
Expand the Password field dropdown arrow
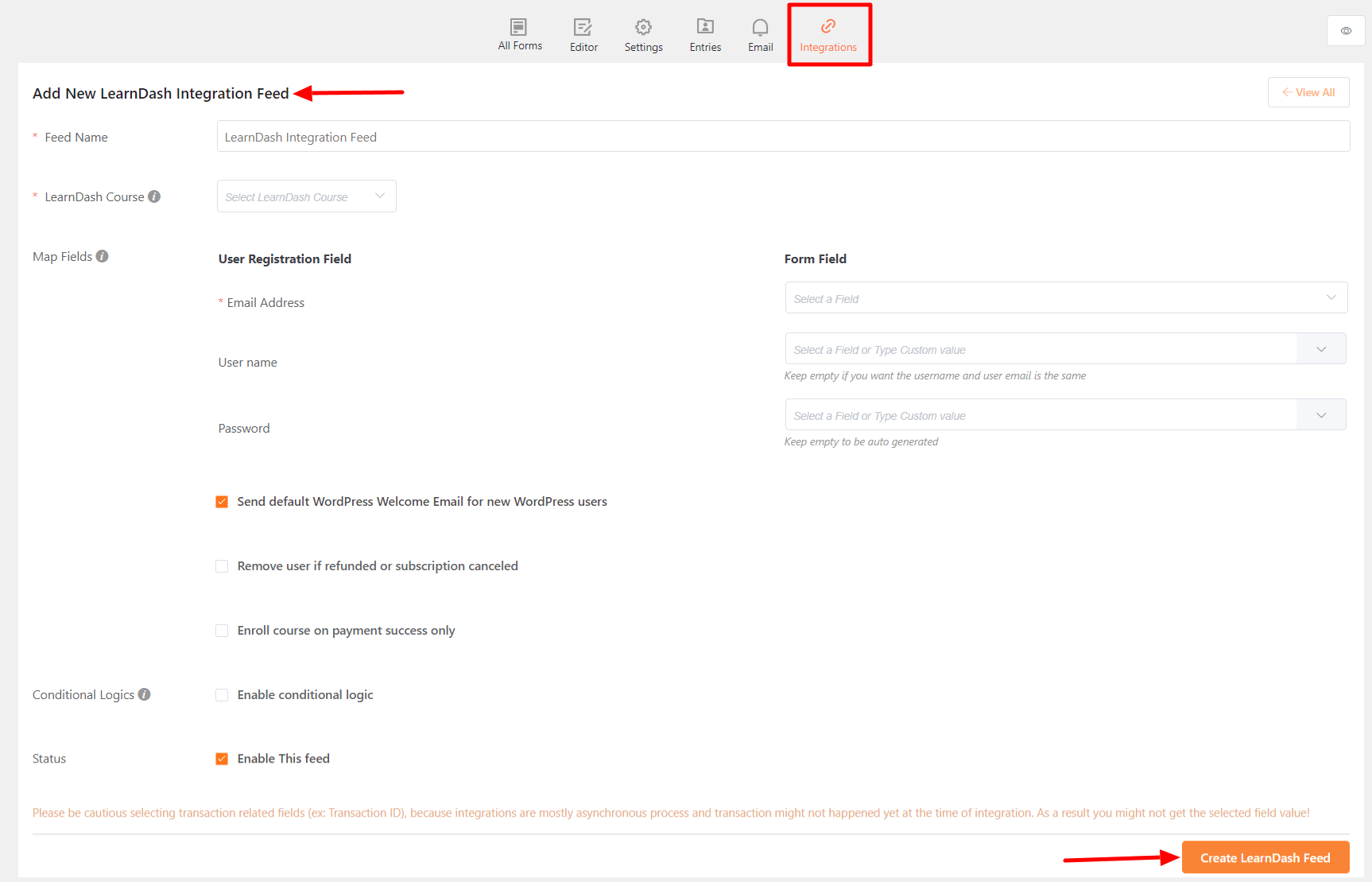(x=1321, y=415)
